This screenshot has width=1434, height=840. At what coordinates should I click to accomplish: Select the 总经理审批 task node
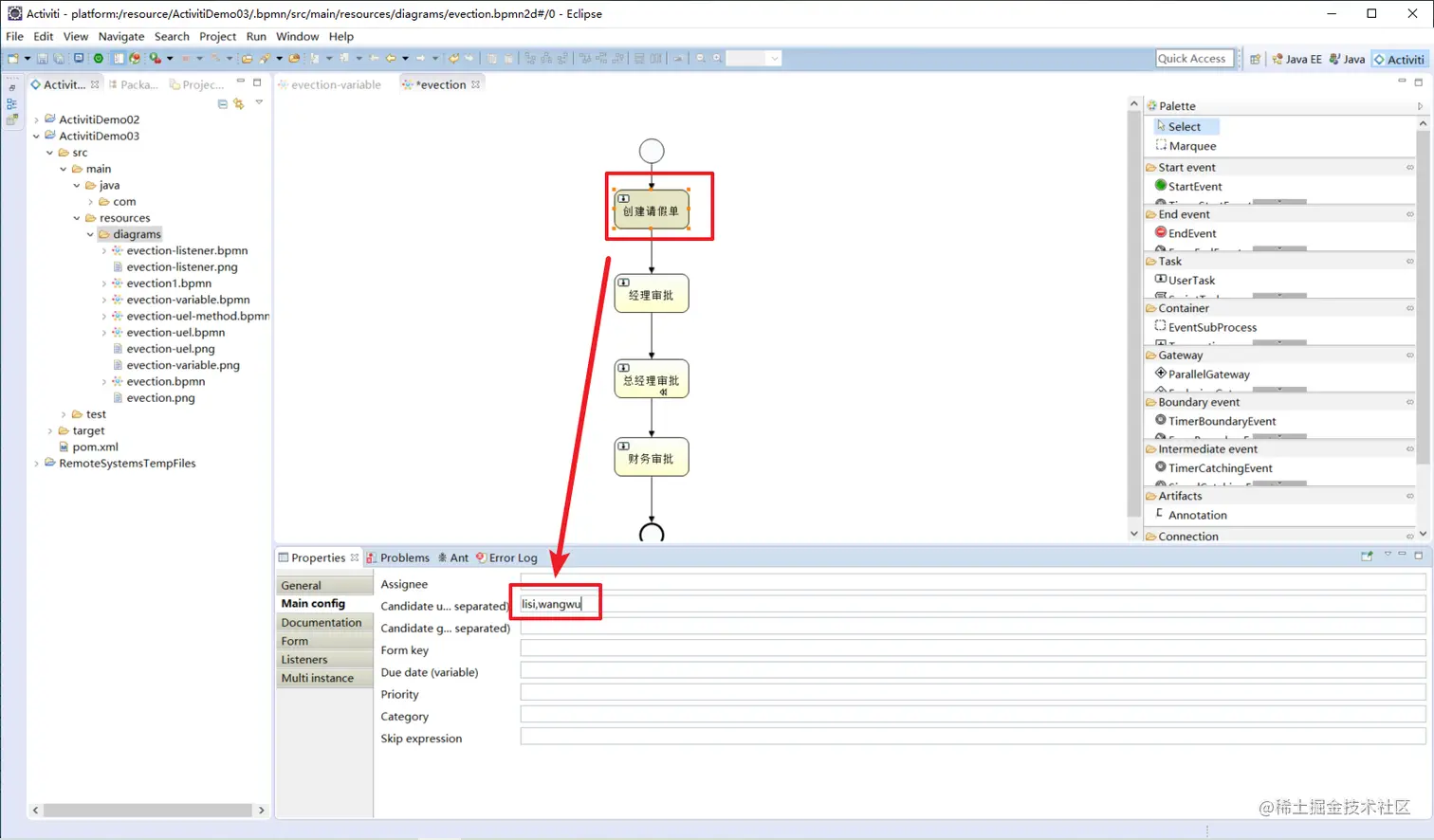click(652, 379)
